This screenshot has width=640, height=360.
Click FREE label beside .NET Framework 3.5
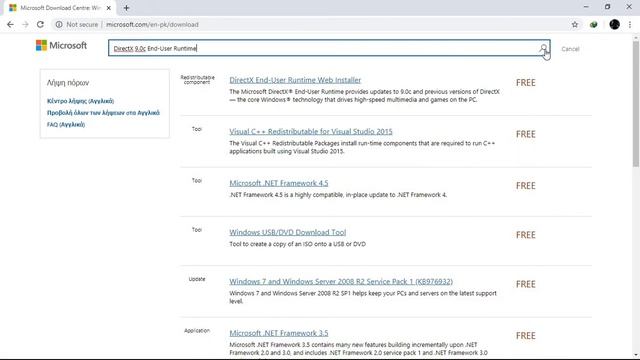click(526, 336)
